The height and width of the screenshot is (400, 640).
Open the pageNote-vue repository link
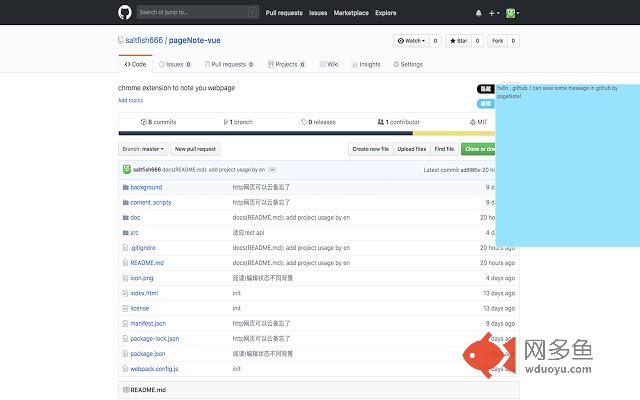tap(194, 40)
